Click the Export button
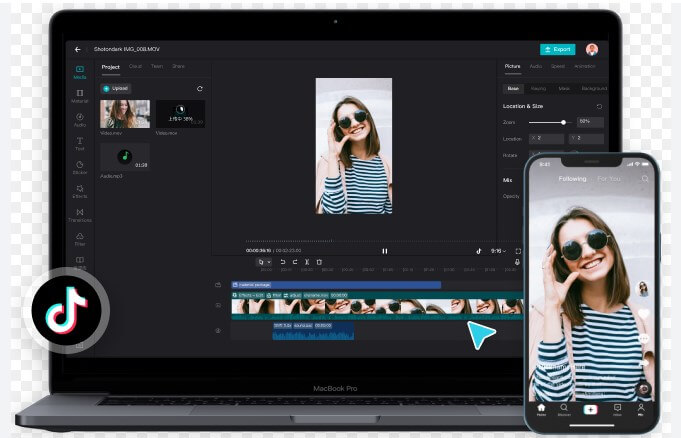The width and height of the screenshot is (681, 438). (557, 49)
